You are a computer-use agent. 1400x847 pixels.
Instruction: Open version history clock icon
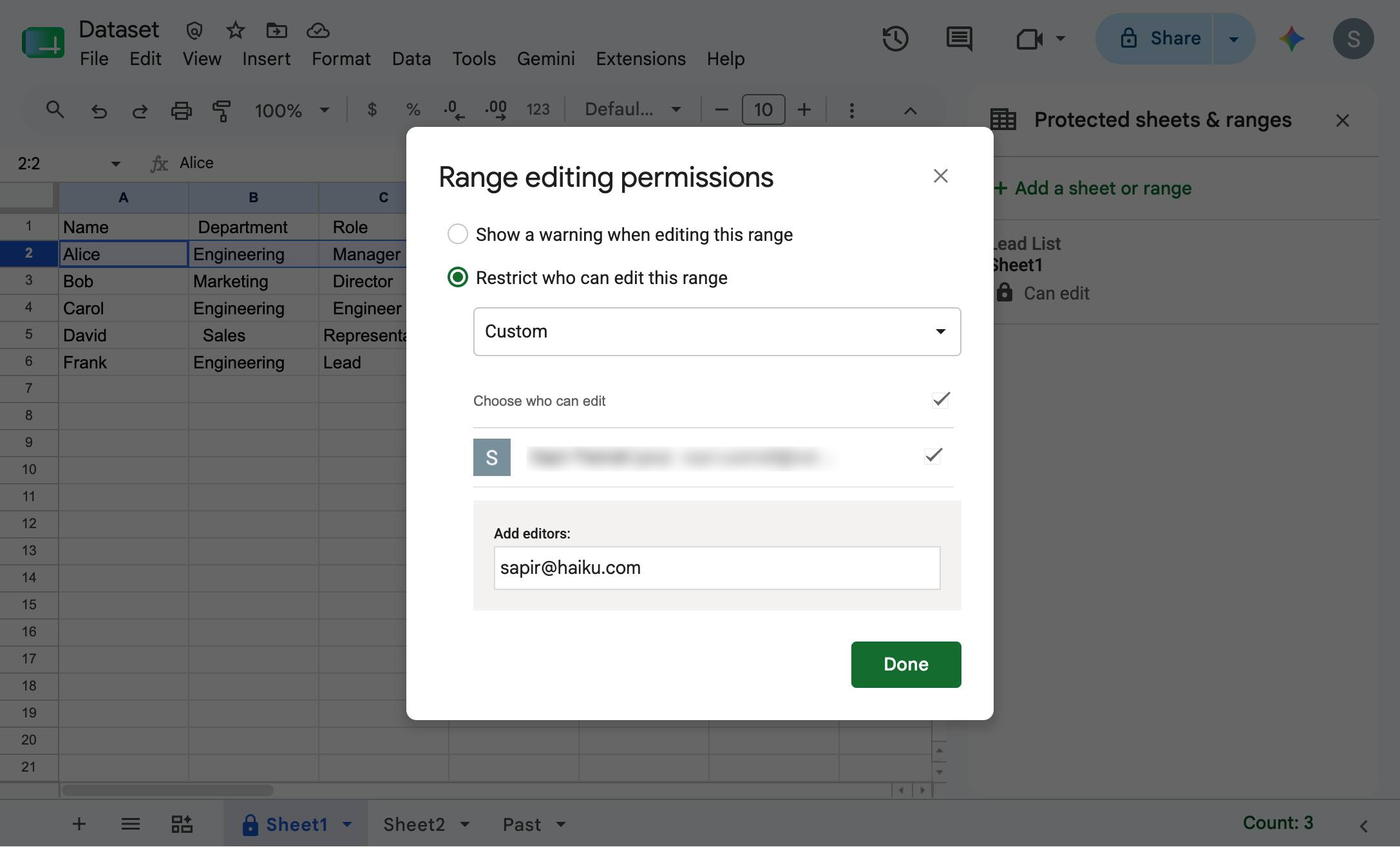tap(895, 39)
